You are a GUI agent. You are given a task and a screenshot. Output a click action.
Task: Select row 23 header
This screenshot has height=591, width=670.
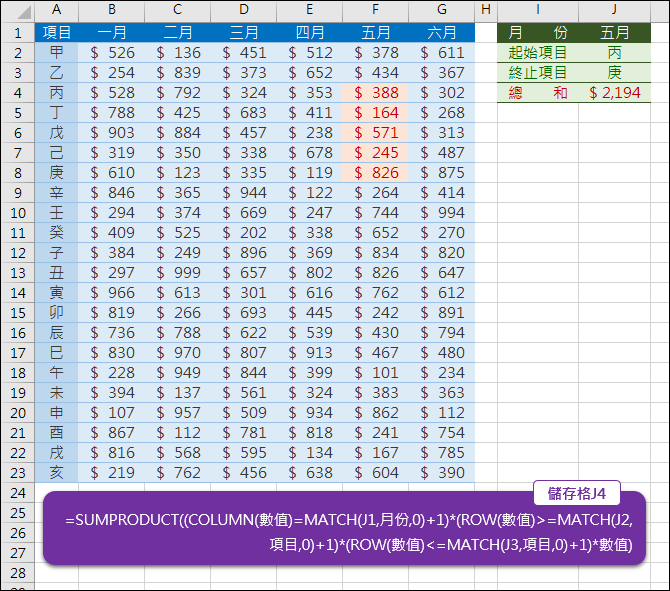pos(18,473)
